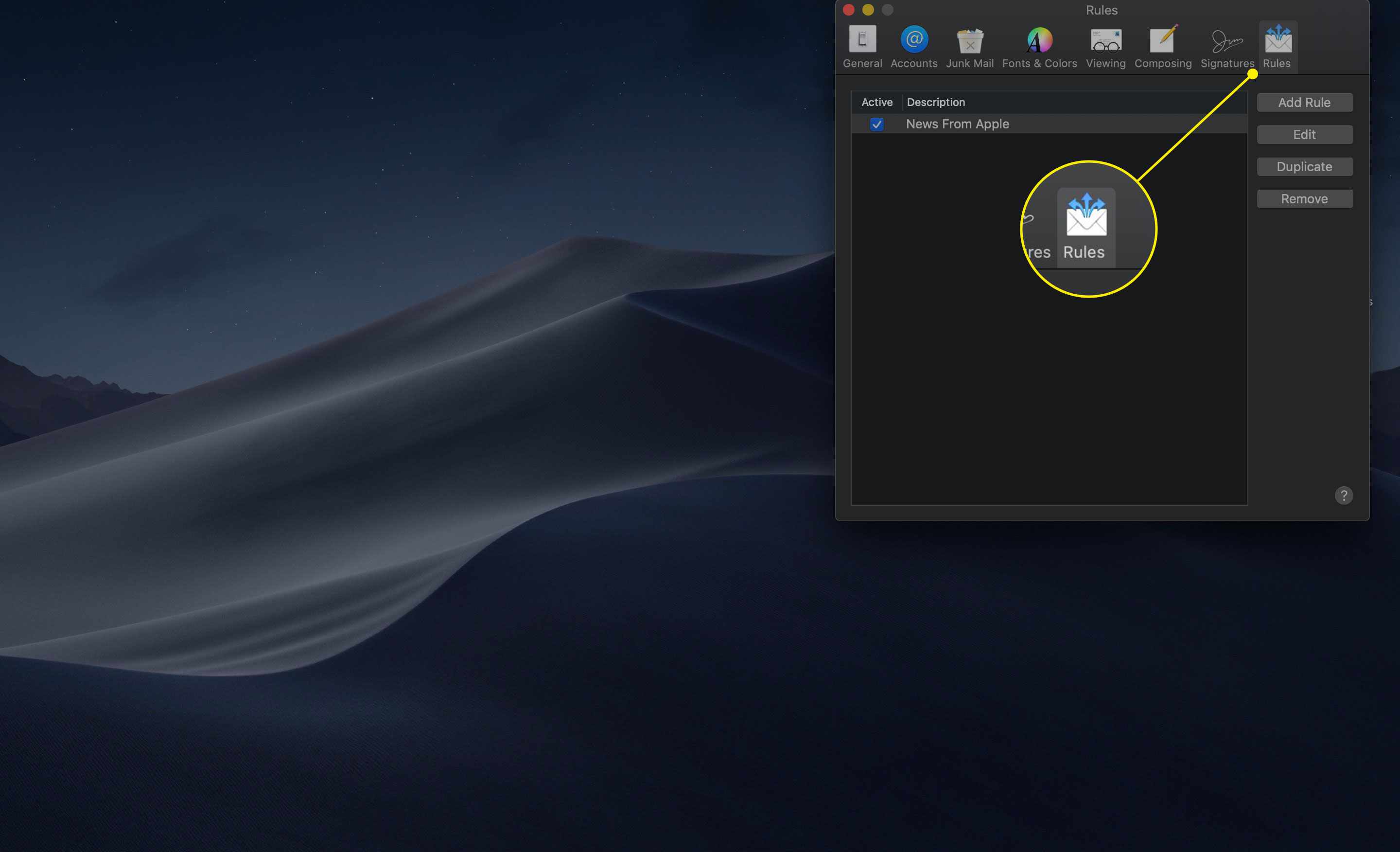The image size is (1400, 852).
Task: Click the Remove button for selected rule
Action: click(x=1305, y=198)
